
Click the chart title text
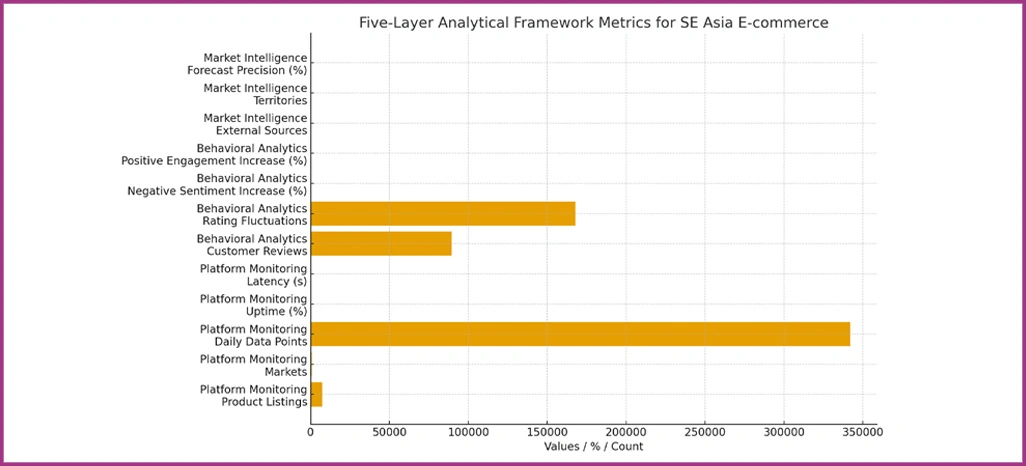click(x=593, y=23)
